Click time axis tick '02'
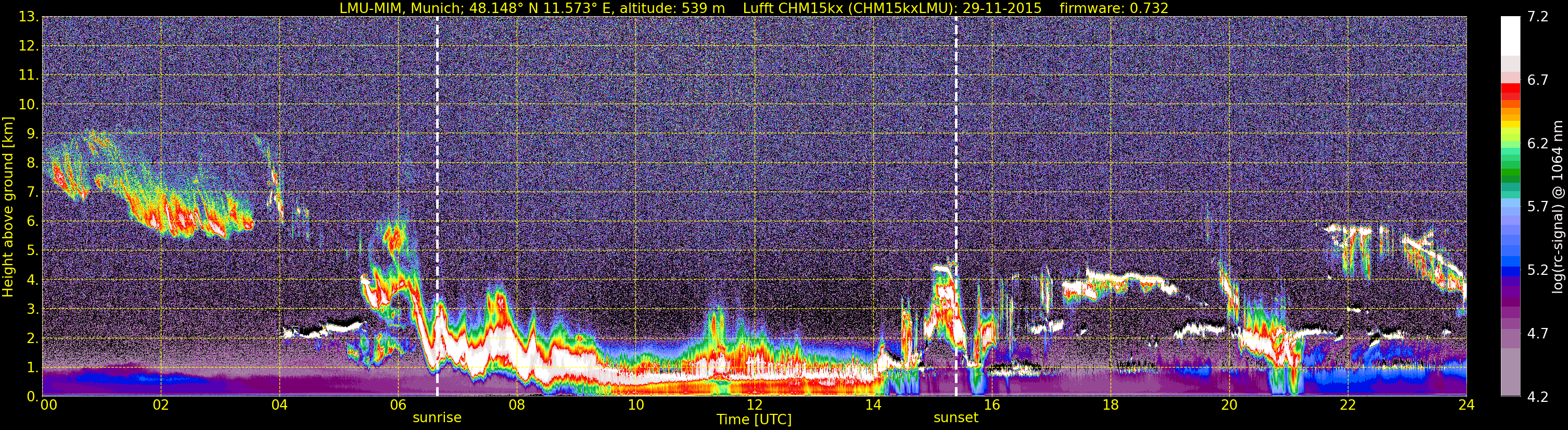The width and height of the screenshot is (1568, 430). 161,405
